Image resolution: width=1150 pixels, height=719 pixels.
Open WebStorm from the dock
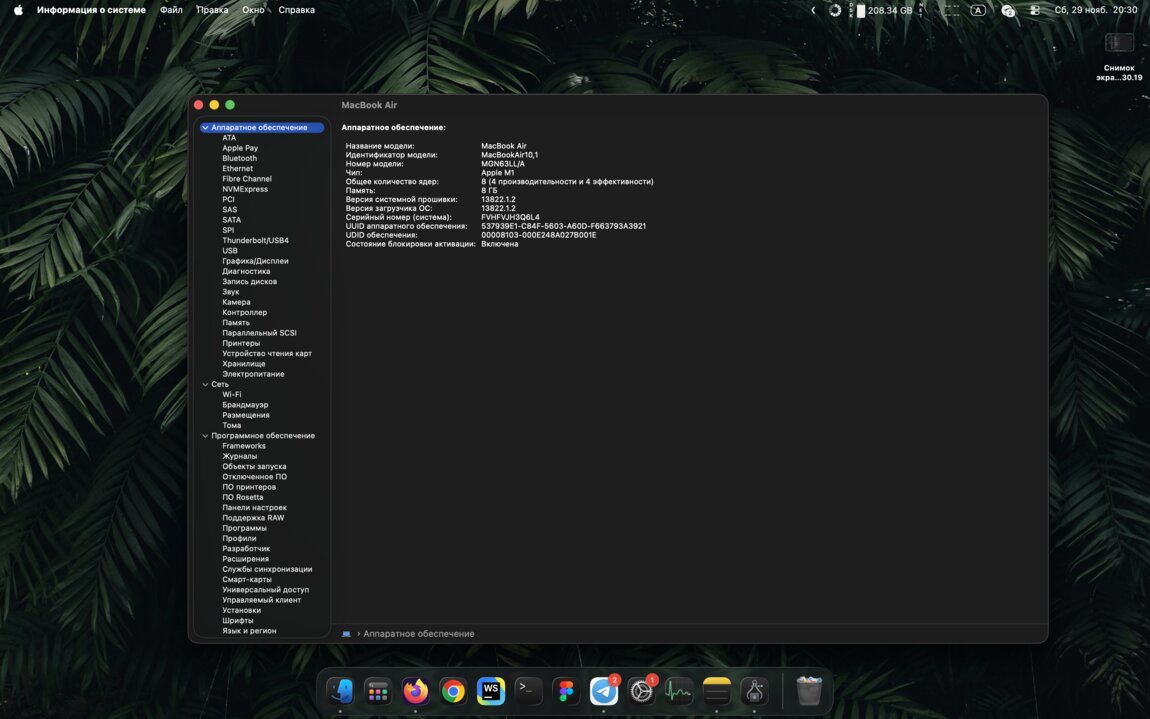491,691
